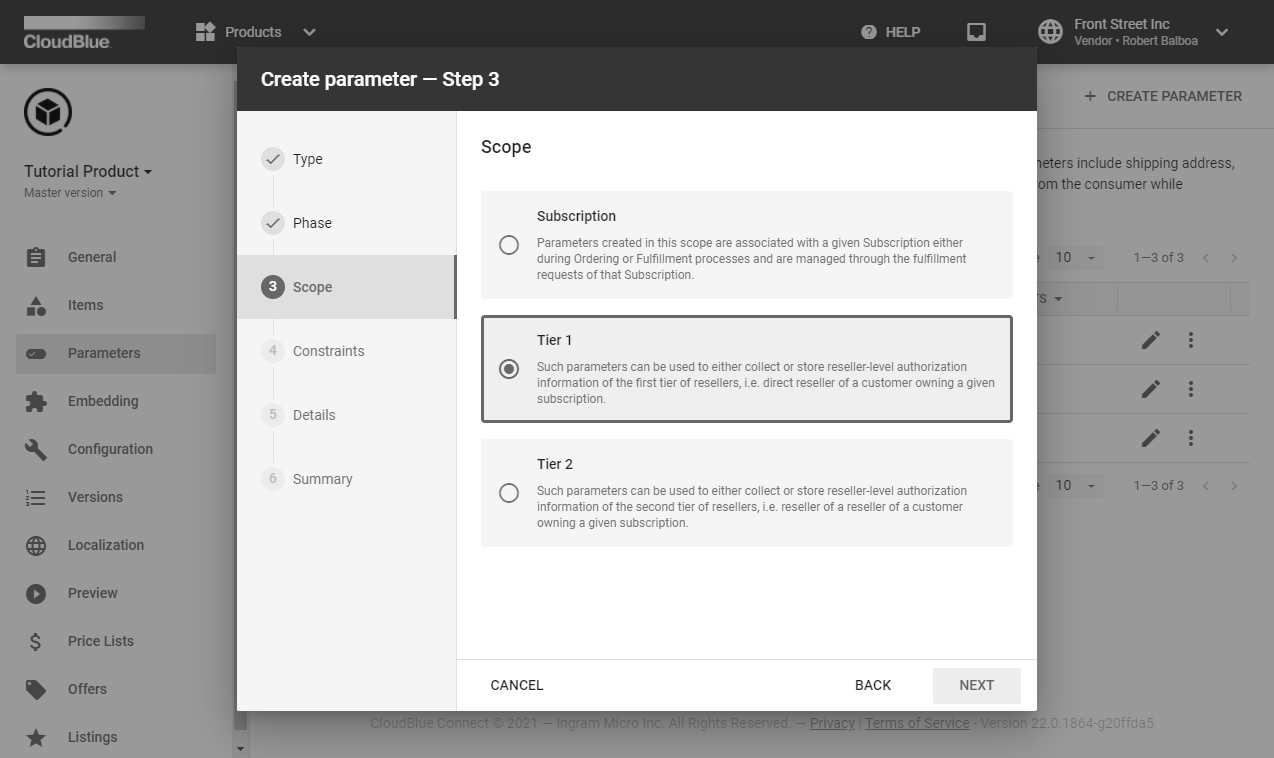Image resolution: width=1274 pixels, height=758 pixels.
Task: Click the Configuration wrench icon
Action: coord(36,449)
